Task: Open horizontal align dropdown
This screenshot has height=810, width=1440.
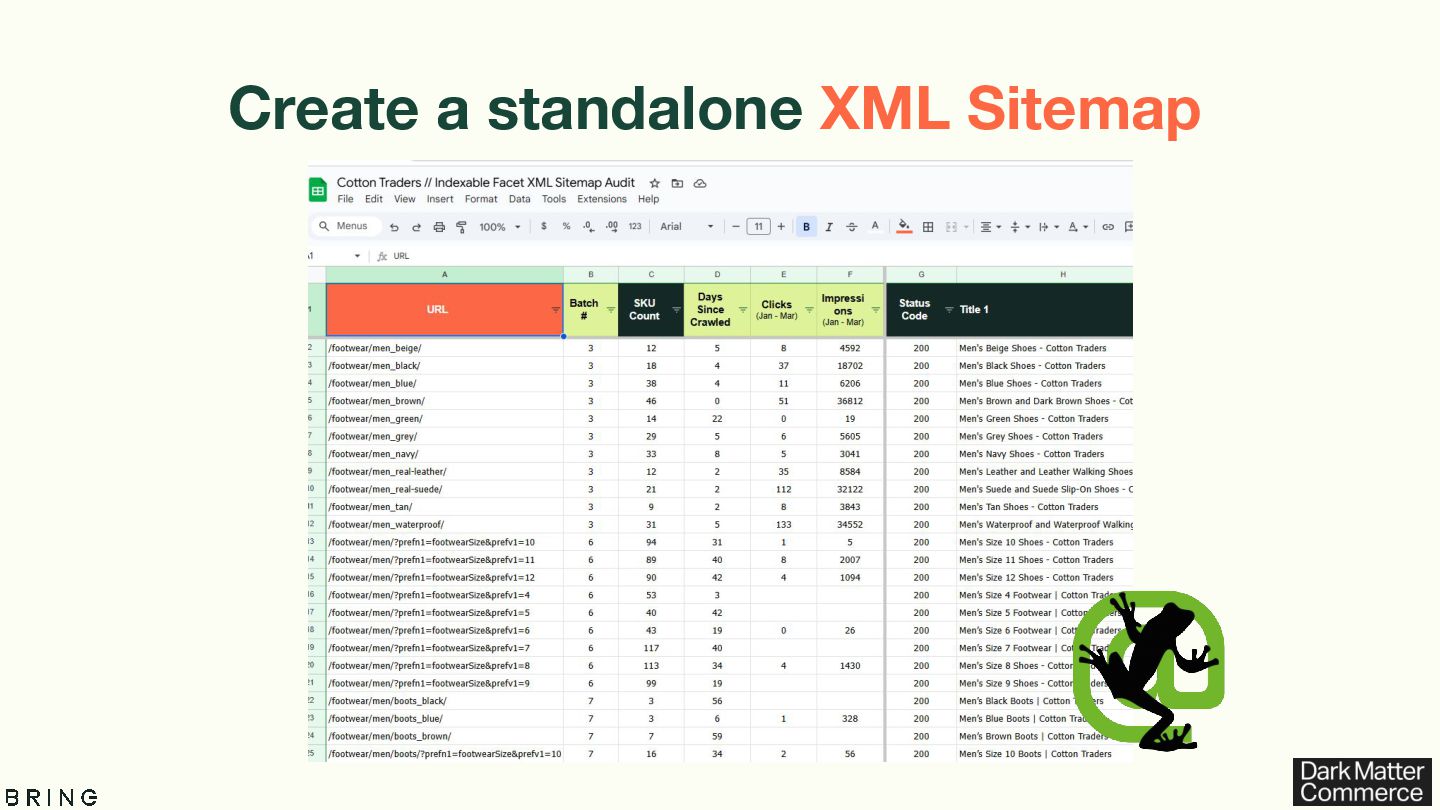Action: [990, 227]
